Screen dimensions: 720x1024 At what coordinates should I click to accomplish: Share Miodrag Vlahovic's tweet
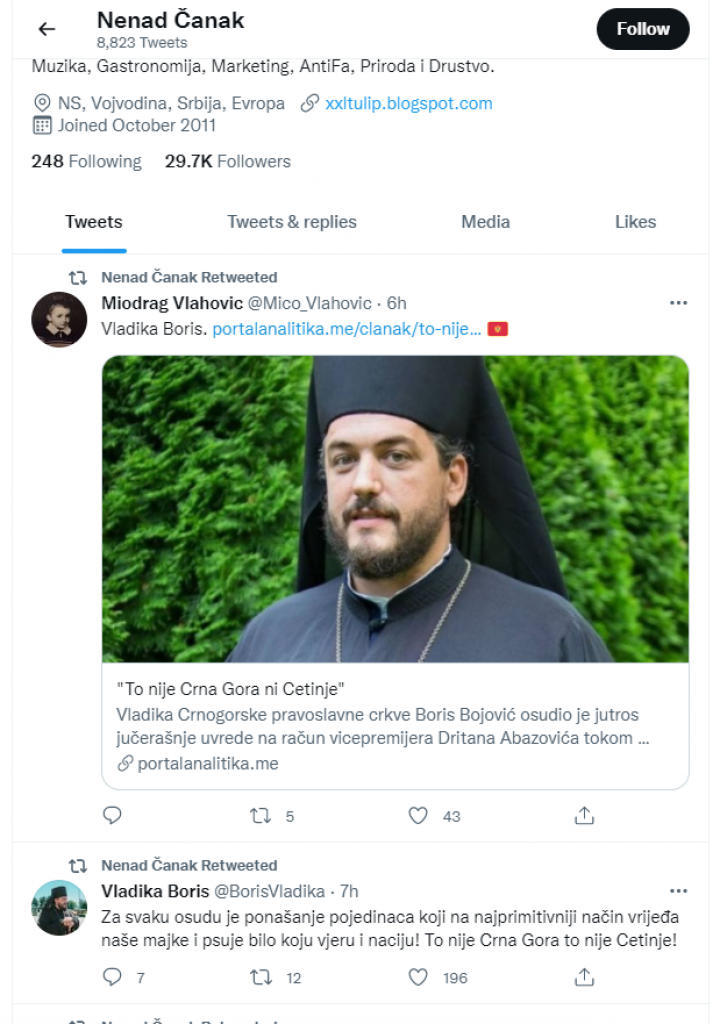[585, 816]
